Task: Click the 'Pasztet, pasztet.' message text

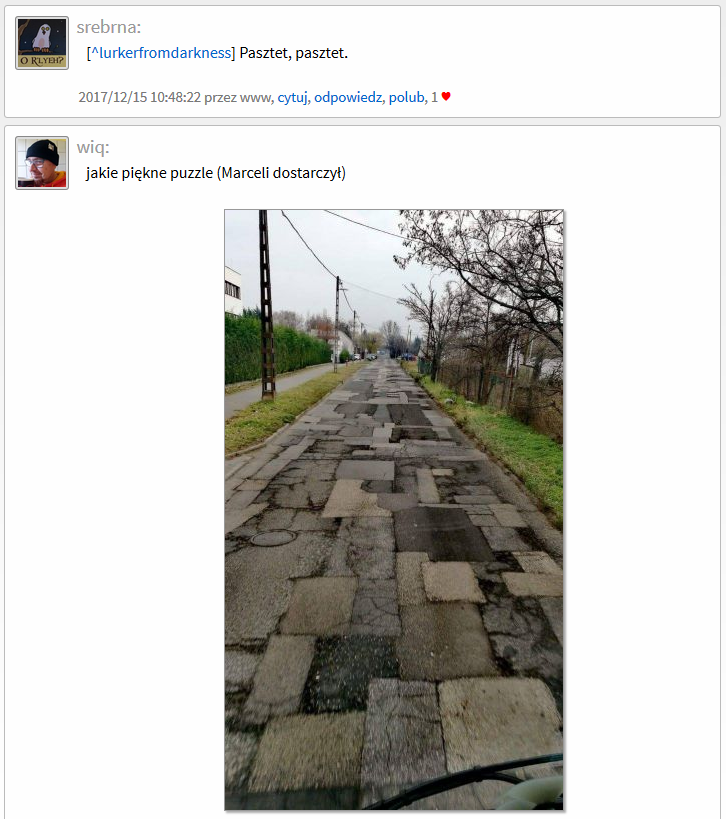Action: click(x=294, y=53)
